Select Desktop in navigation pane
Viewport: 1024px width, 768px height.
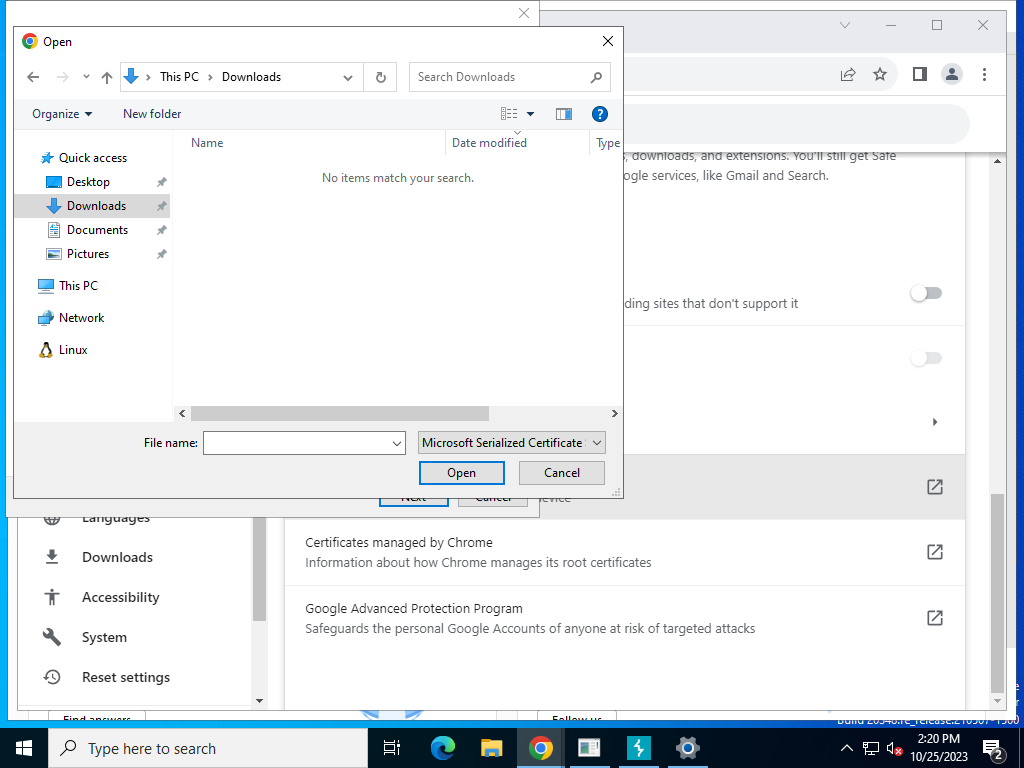coord(88,182)
